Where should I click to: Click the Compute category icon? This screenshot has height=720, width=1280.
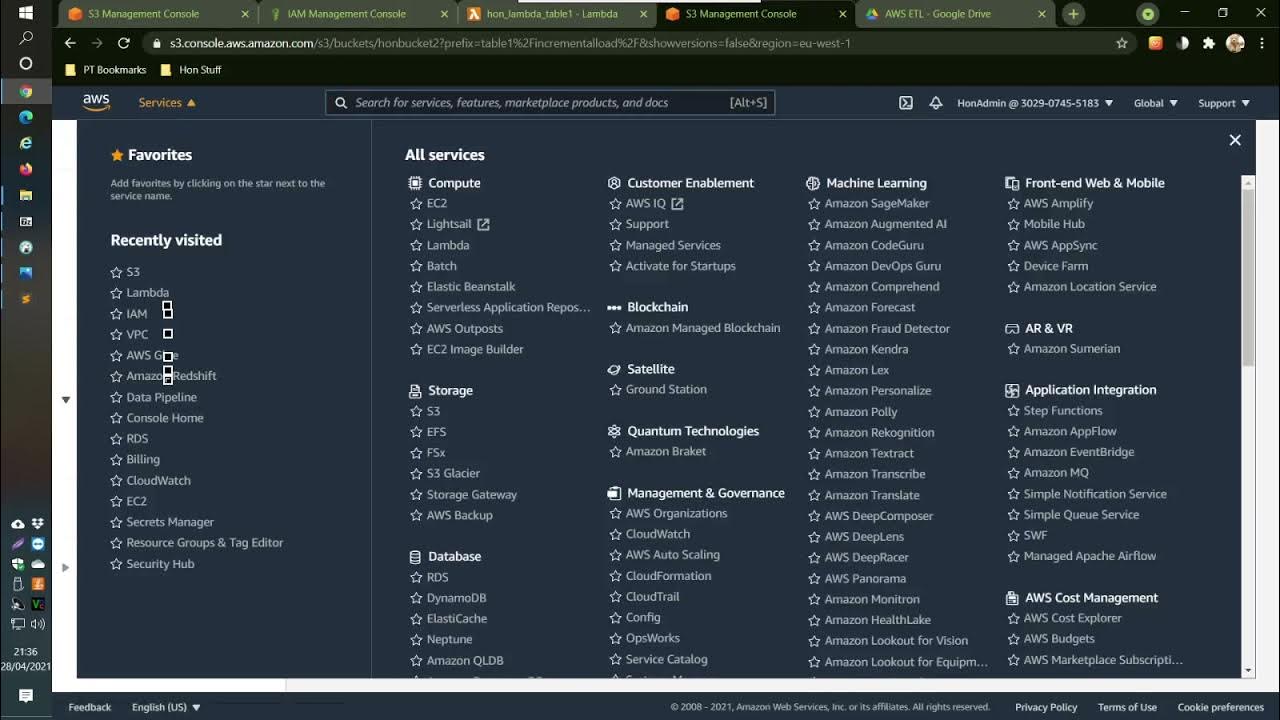point(415,183)
